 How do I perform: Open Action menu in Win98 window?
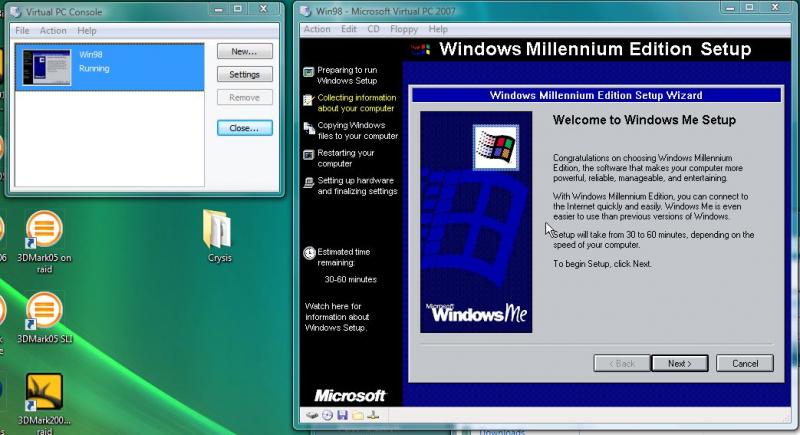pos(317,29)
